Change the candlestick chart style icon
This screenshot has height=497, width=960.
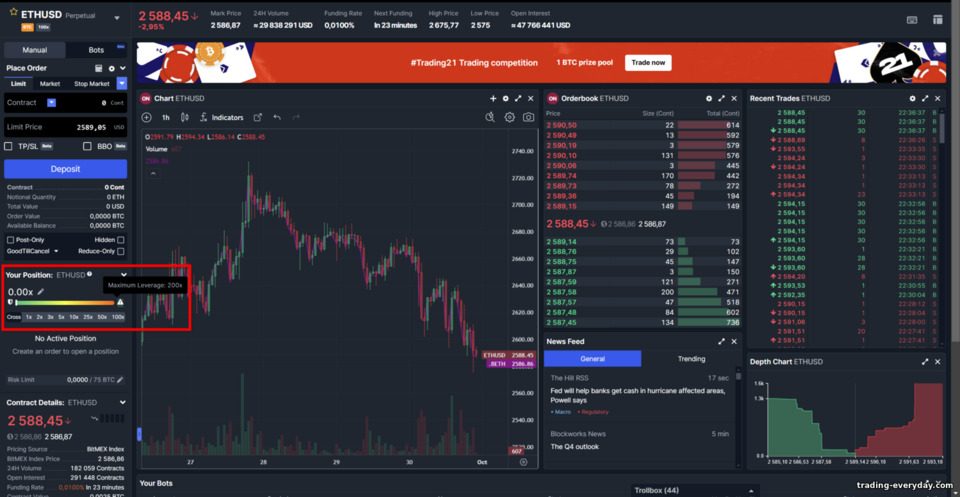[184, 118]
